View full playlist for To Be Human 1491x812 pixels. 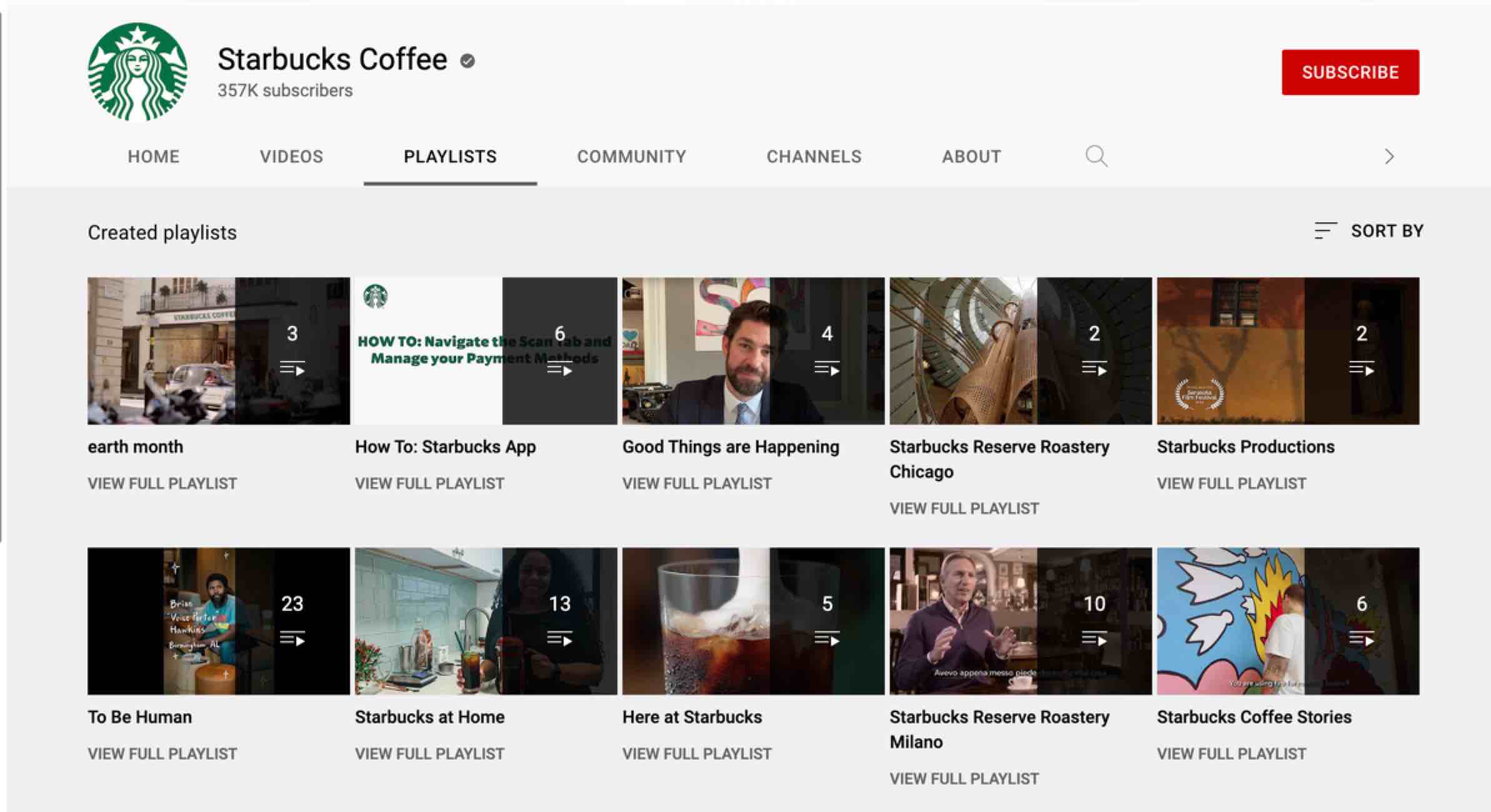tap(162, 754)
